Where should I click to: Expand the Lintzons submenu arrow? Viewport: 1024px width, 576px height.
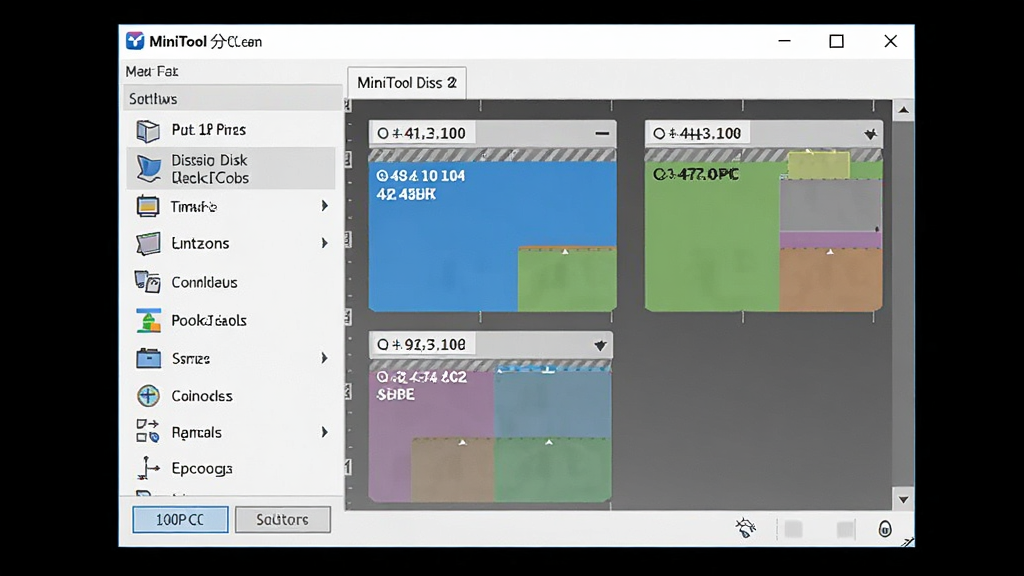[x=325, y=244]
